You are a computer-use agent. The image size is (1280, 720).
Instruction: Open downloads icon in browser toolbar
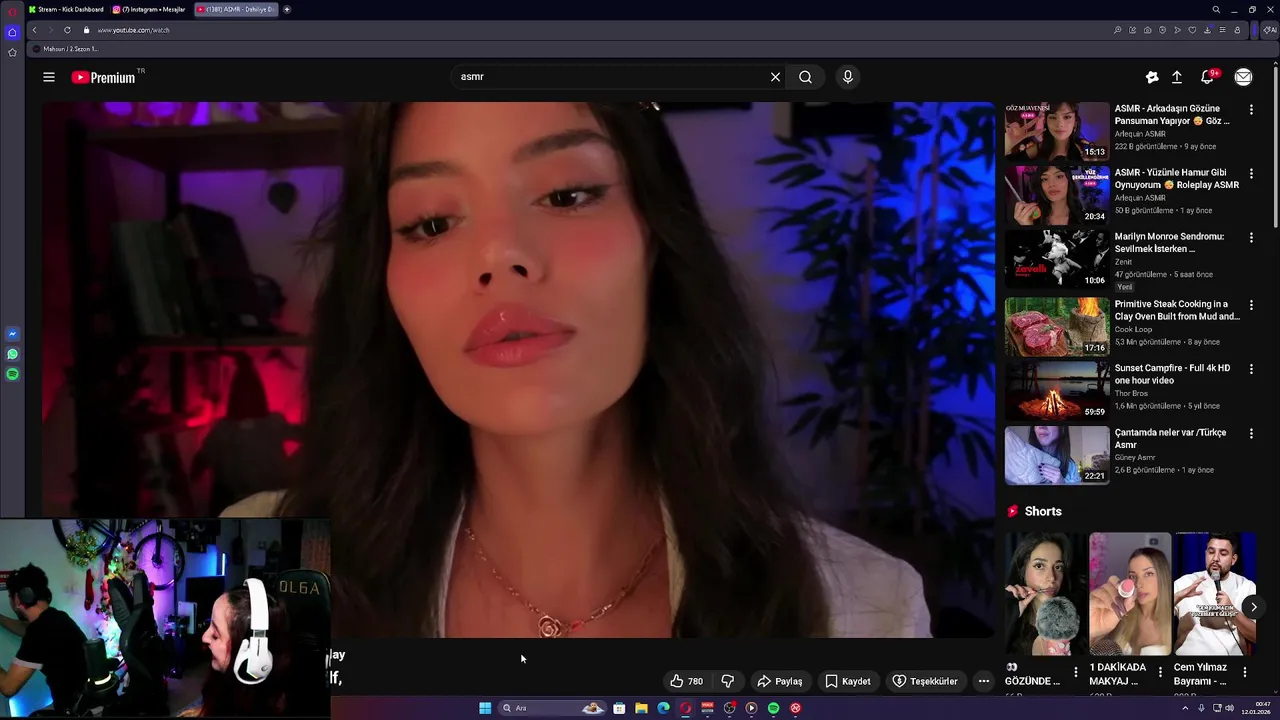pyautogui.click(x=1207, y=30)
